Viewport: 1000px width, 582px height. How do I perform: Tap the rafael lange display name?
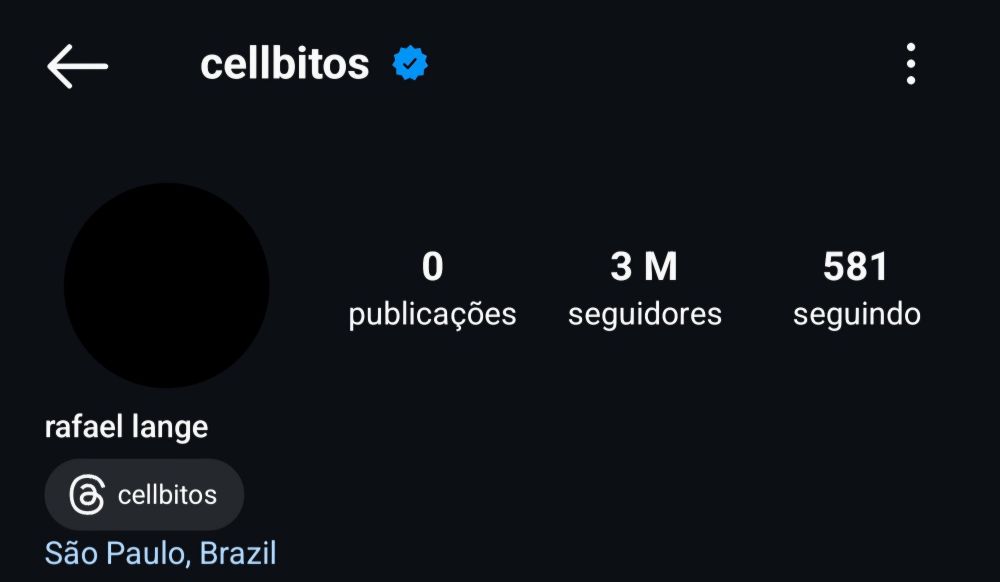tap(126, 427)
